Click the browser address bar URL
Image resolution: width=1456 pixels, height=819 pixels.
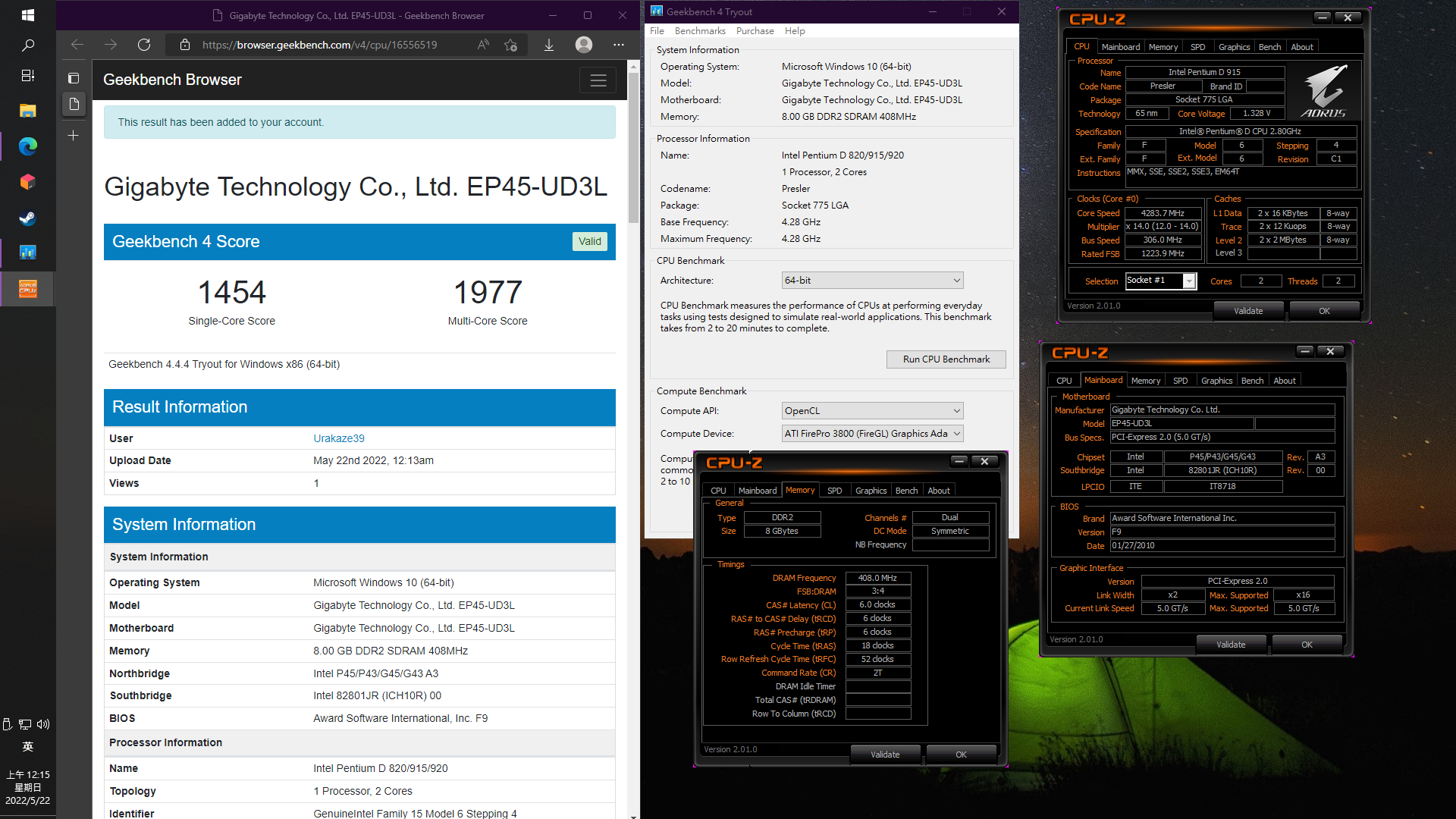[319, 45]
